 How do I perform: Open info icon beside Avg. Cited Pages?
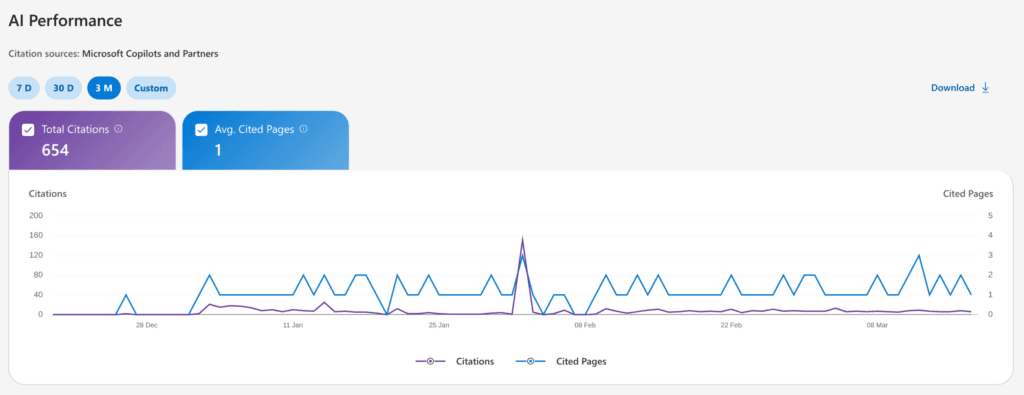(303, 129)
